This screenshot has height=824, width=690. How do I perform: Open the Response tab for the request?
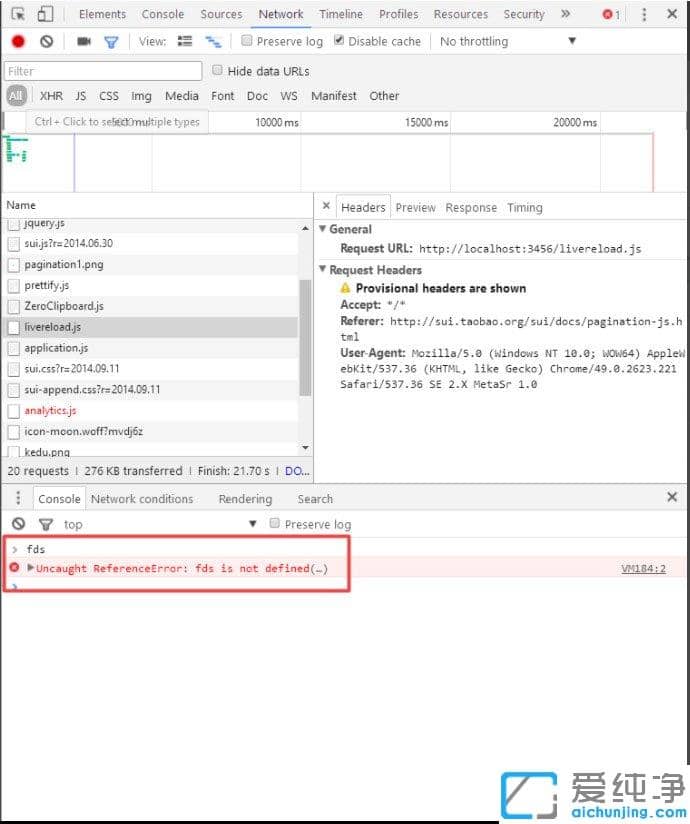point(471,207)
